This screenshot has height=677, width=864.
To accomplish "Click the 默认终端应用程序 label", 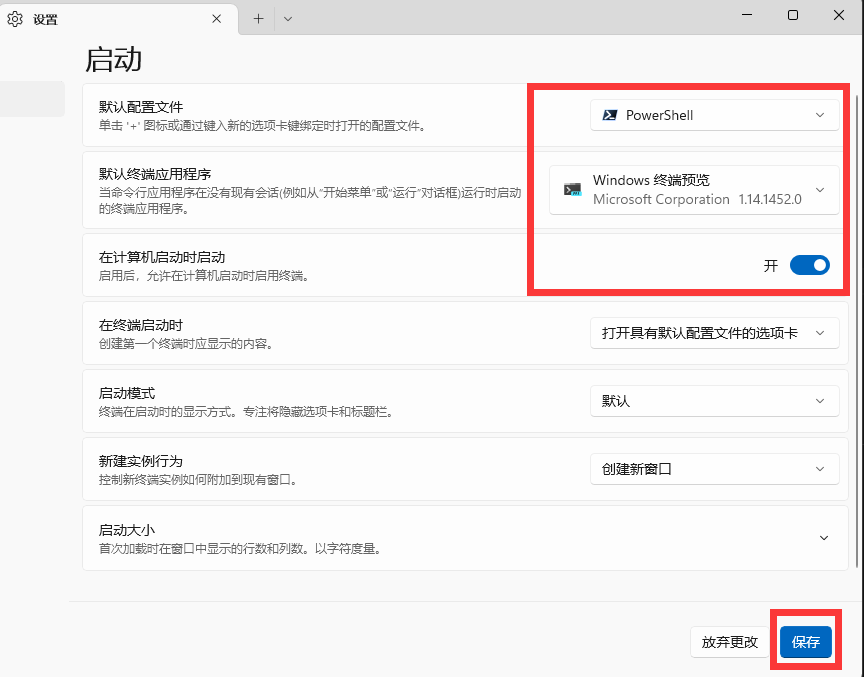I will [x=155, y=174].
